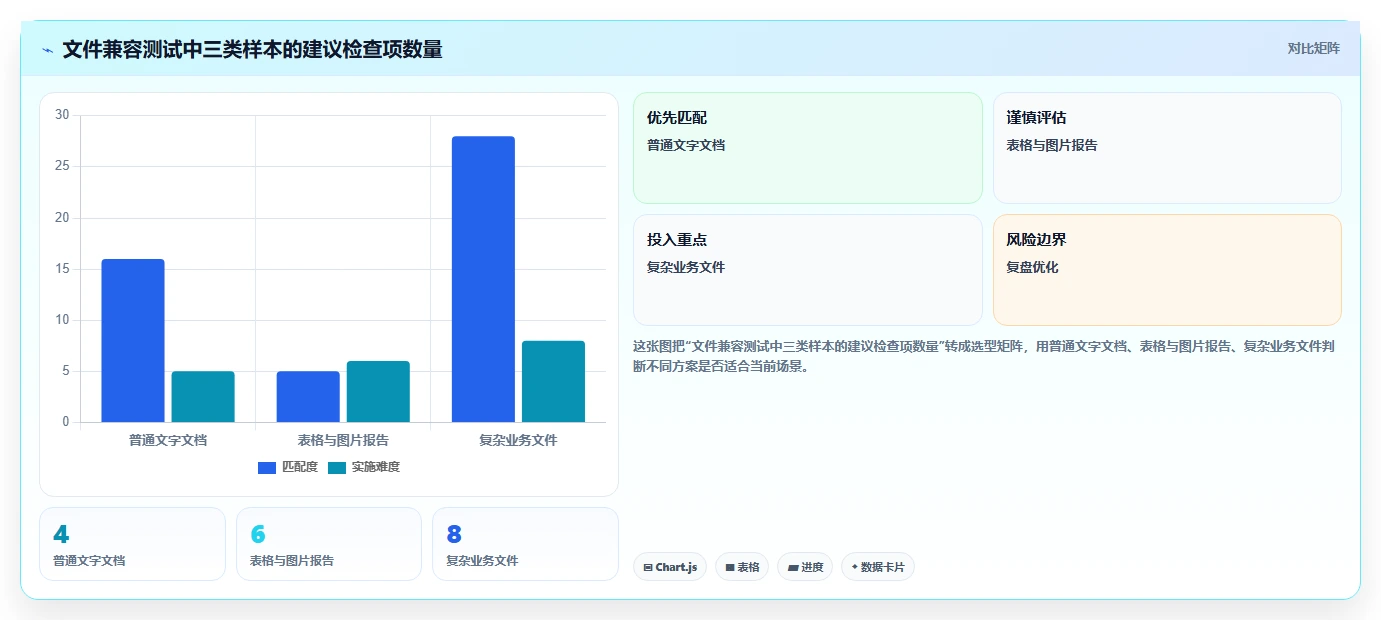Select the stat card showing 6
This screenshot has height=620, width=1381.
tap(329, 544)
